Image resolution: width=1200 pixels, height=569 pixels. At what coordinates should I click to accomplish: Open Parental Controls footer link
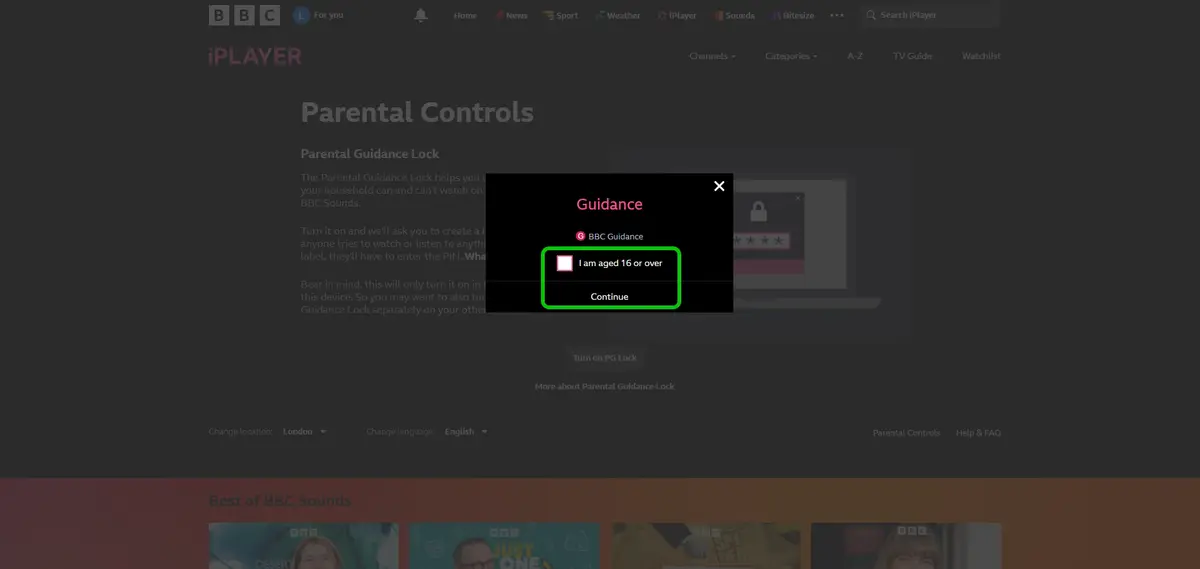[906, 433]
